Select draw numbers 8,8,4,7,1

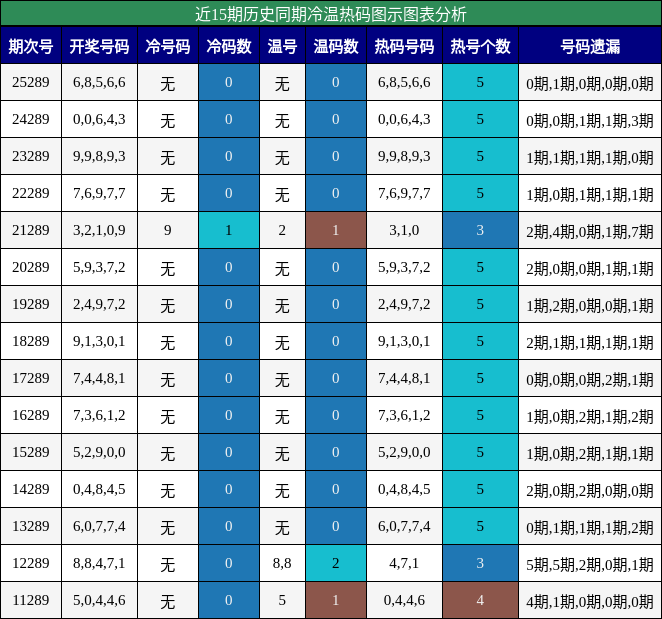click(x=99, y=563)
